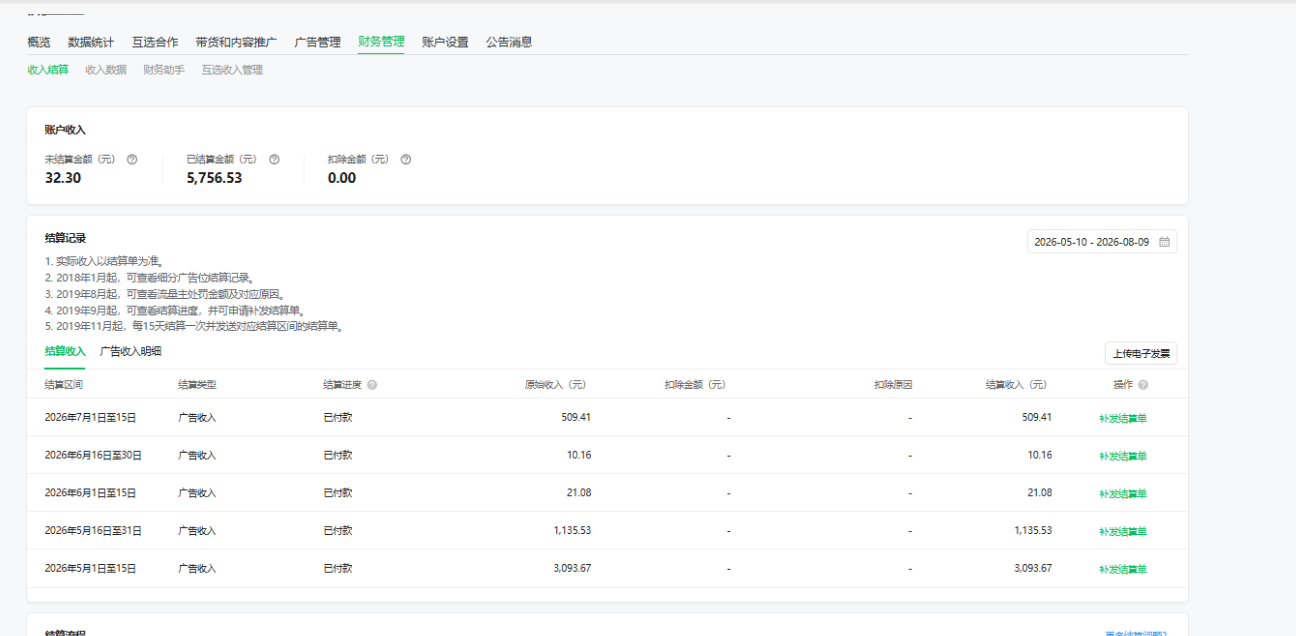
Task: Click 已结算金额 value 5,756.53
Action: pos(214,178)
